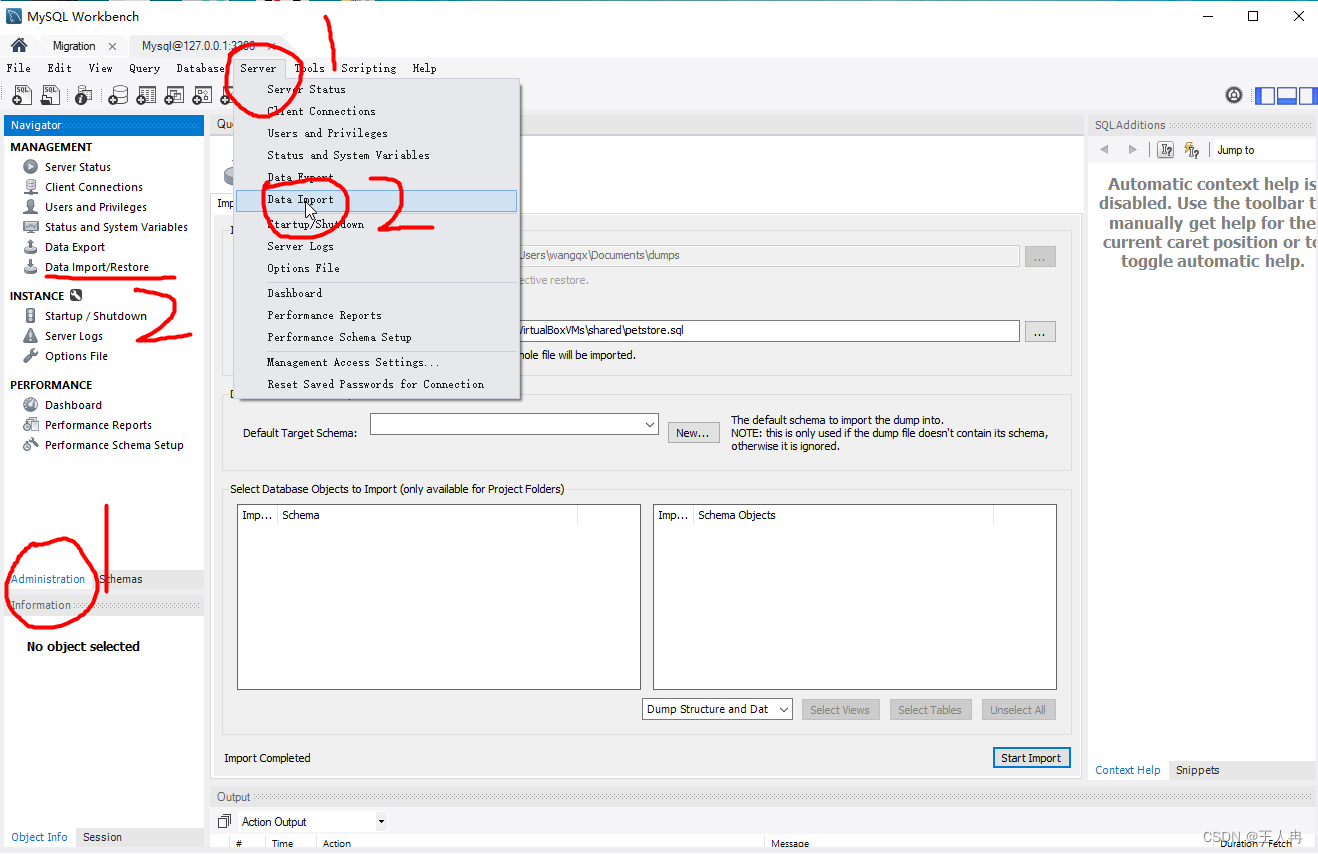
Task: Open Performance Reports in Navigator
Action: pyautogui.click(x=98, y=425)
